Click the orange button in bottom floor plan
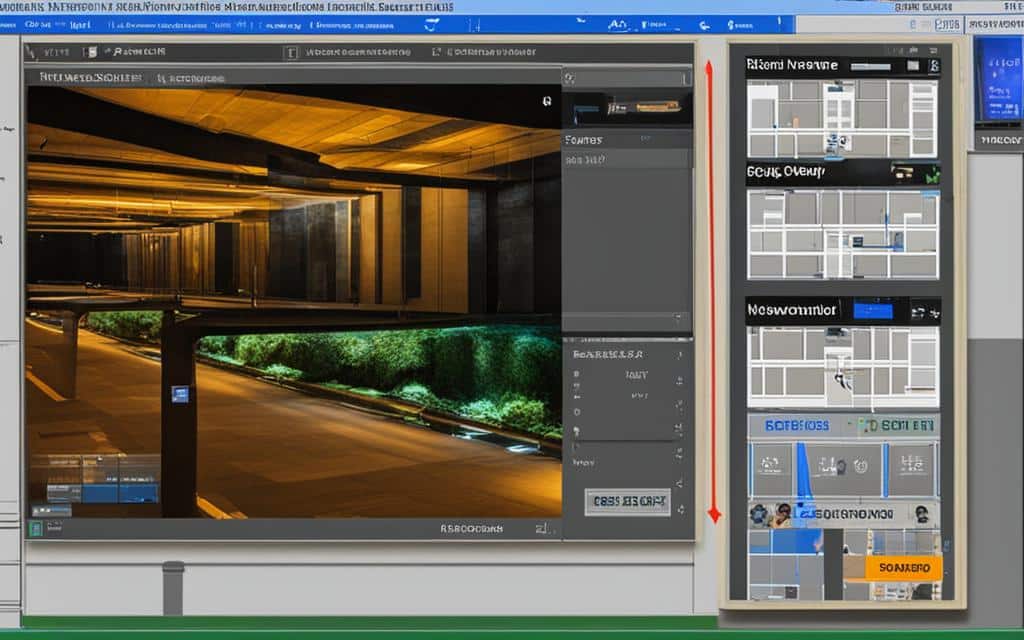Image resolution: width=1024 pixels, height=640 pixels. [x=902, y=567]
